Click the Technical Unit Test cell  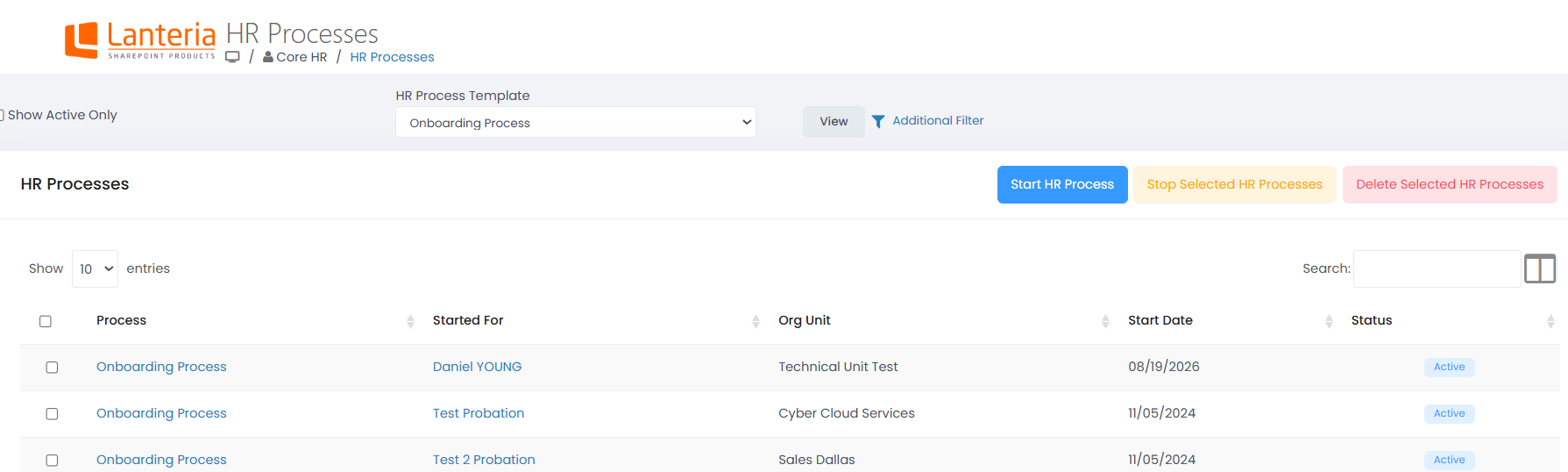coord(838,367)
